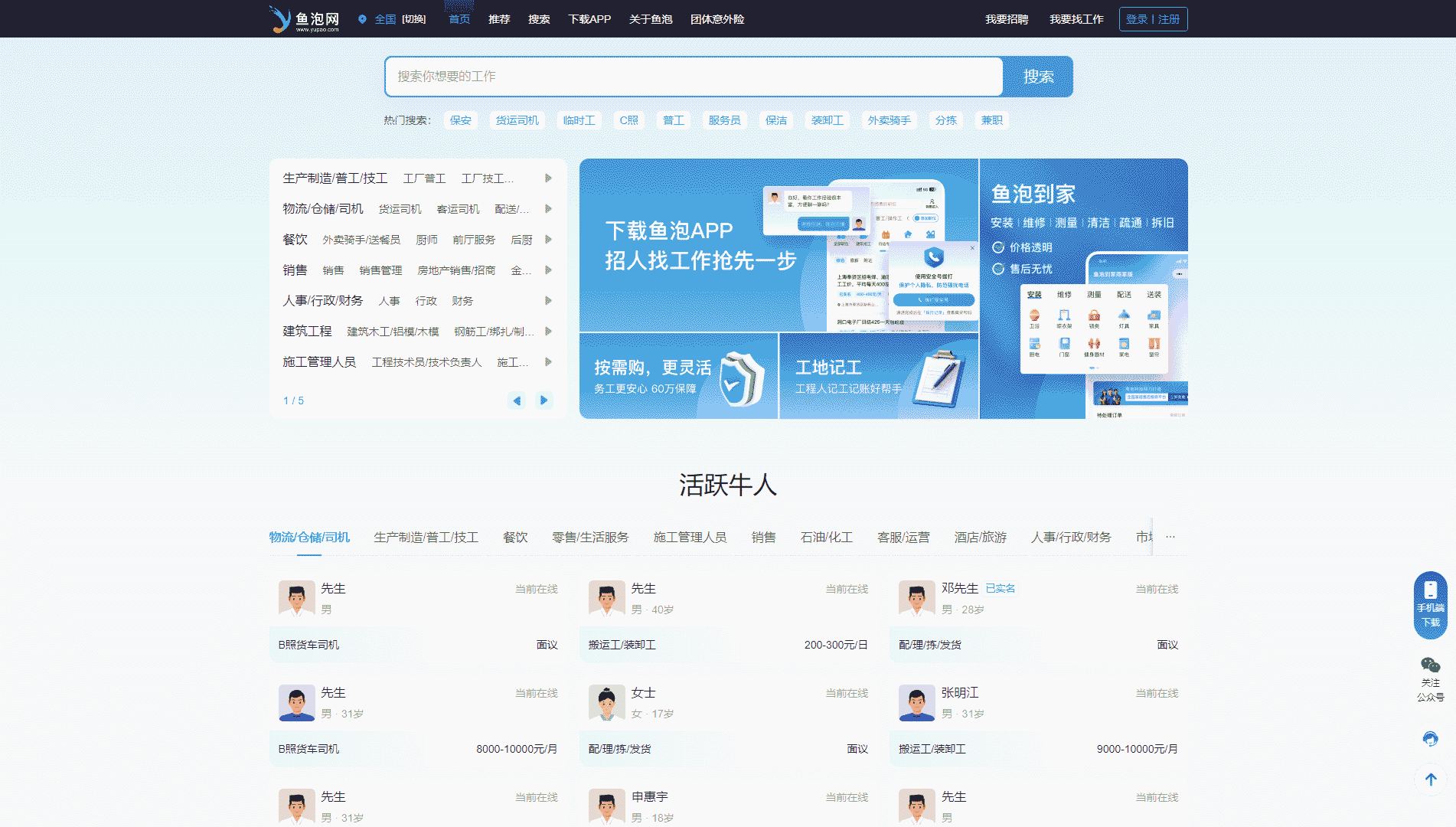Switch to the 餐饮 tab in 活跃牛人
Viewport: 1456px width, 827px height.
pos(515,538)
